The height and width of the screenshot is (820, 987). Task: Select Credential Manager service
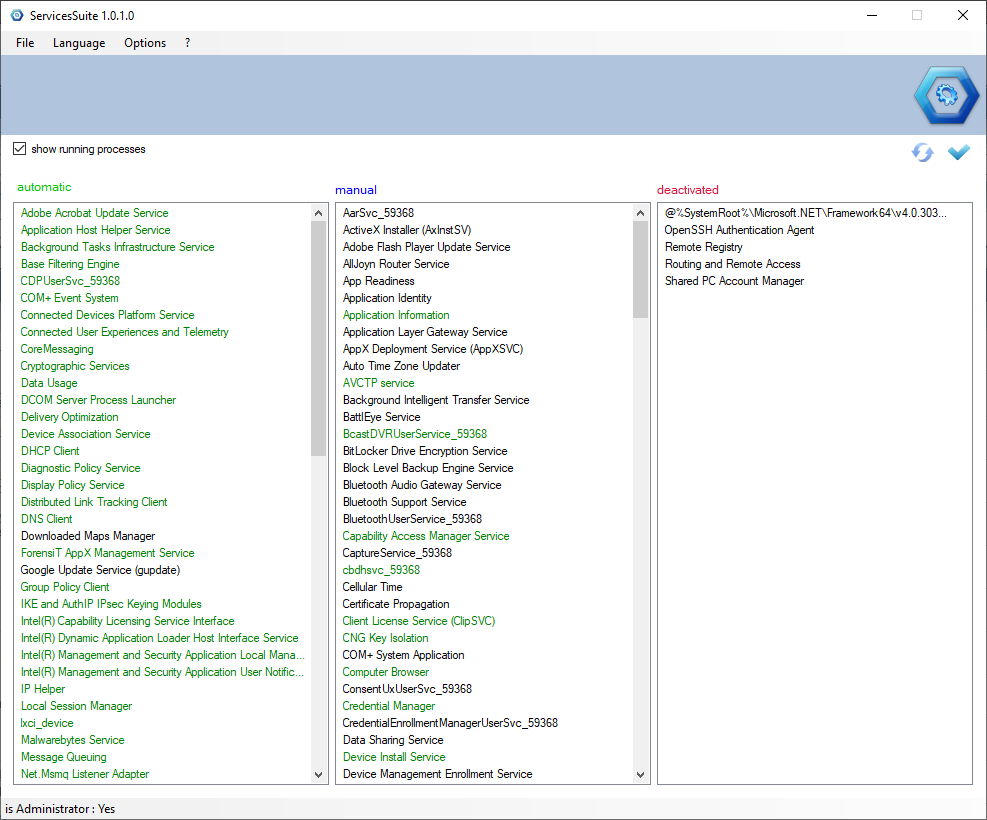click(389, 705)
